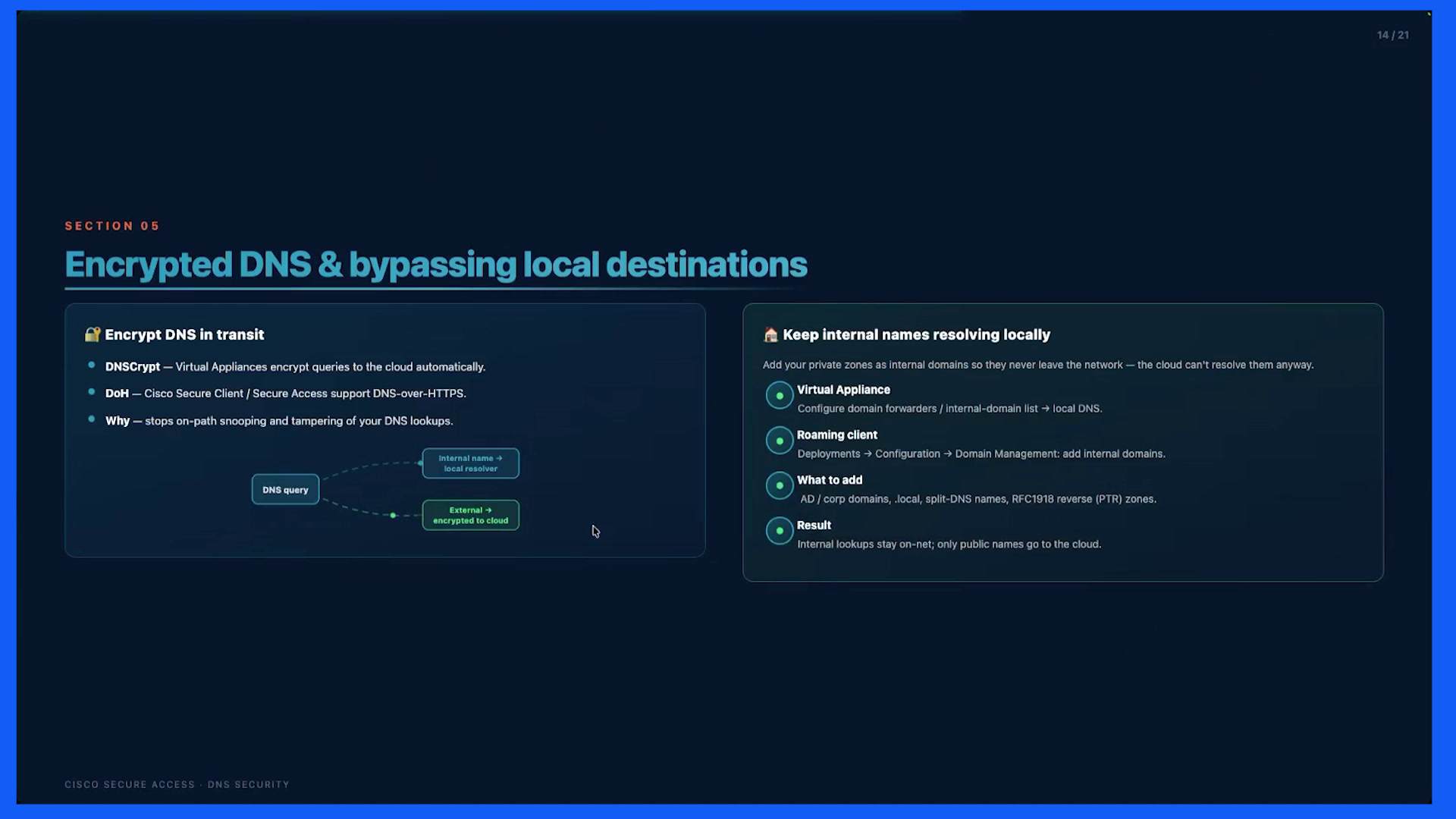Click the DoH bullet line

(x=285, y=394)
